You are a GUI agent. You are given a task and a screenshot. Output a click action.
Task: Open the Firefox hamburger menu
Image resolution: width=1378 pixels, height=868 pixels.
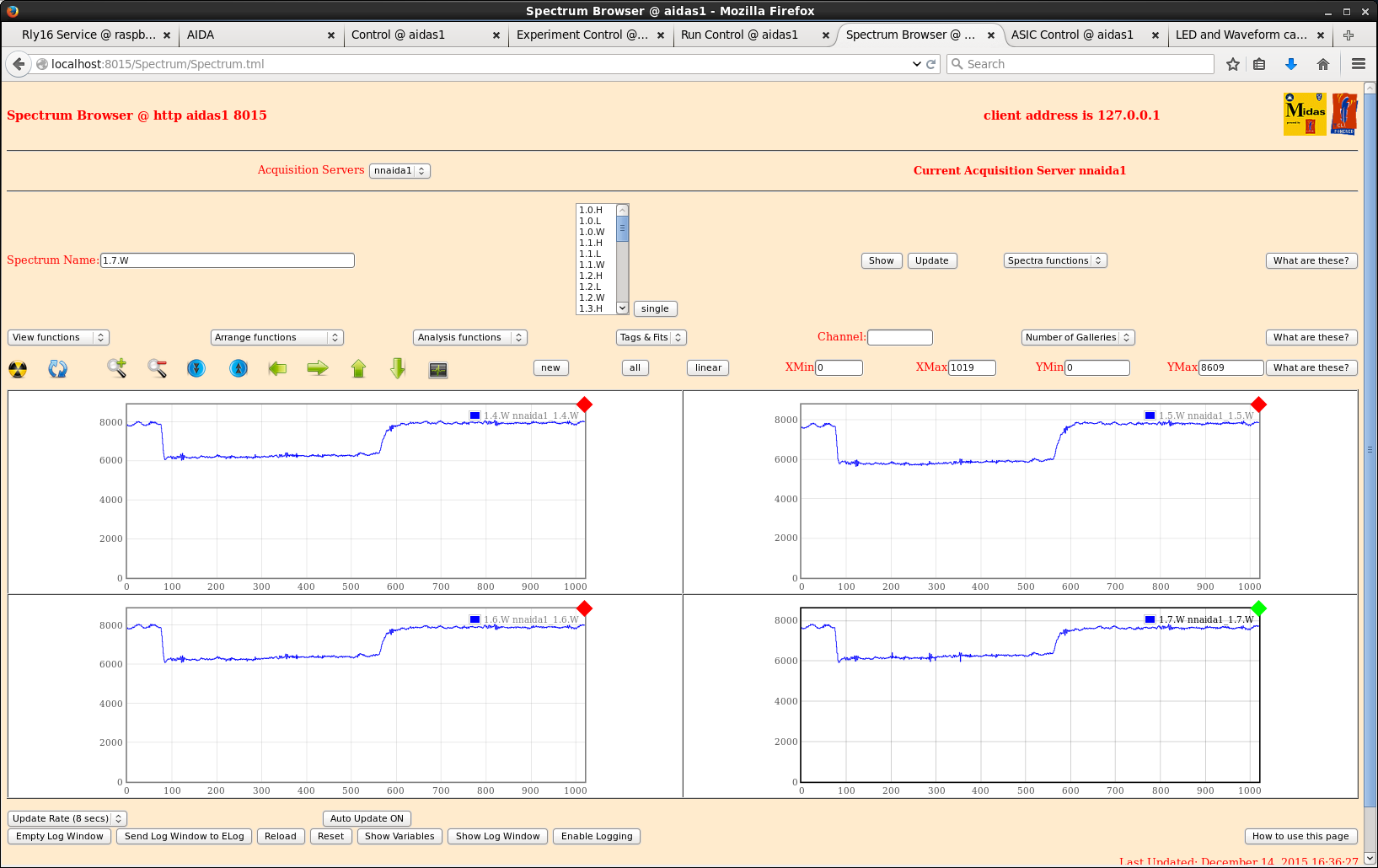pyautogui.click(x=1358, y=64)
